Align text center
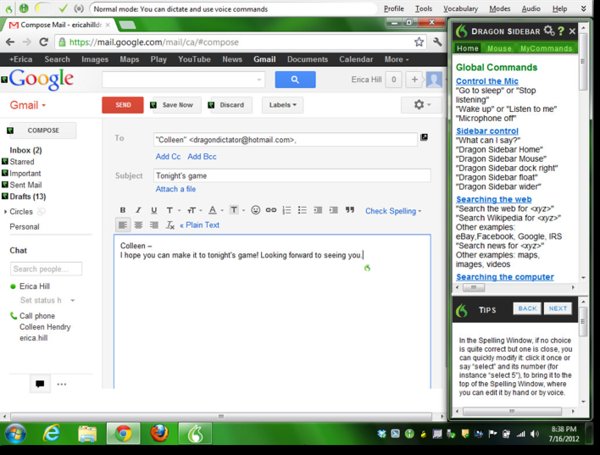 point(139,225)
